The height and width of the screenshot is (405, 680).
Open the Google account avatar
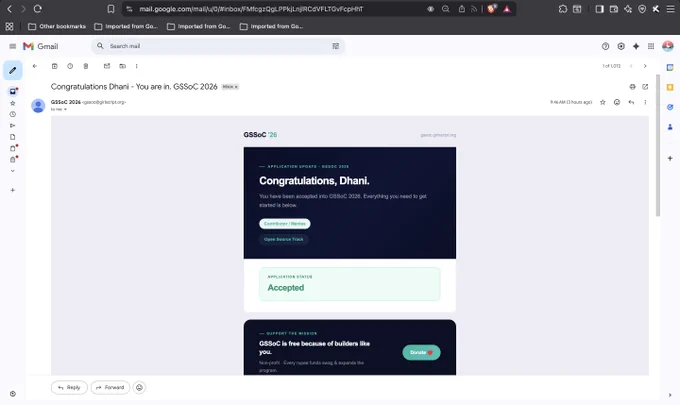click(x=668, y=46)
